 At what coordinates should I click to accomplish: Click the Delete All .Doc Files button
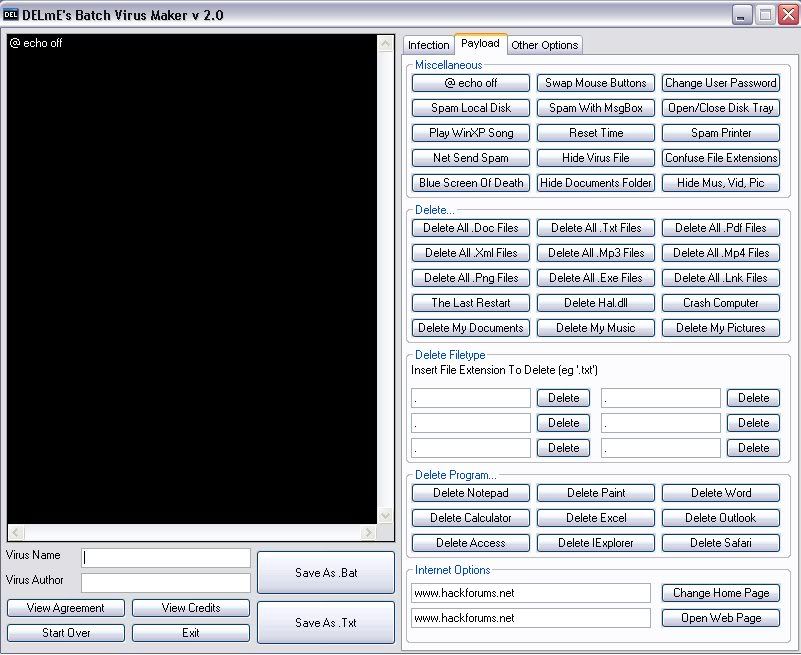pyautogui.click(x=470, y=228)
